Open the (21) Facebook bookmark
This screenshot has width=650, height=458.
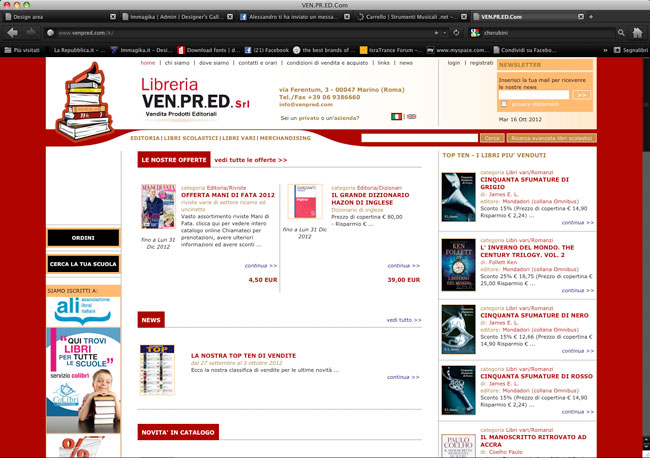[267, 50]
